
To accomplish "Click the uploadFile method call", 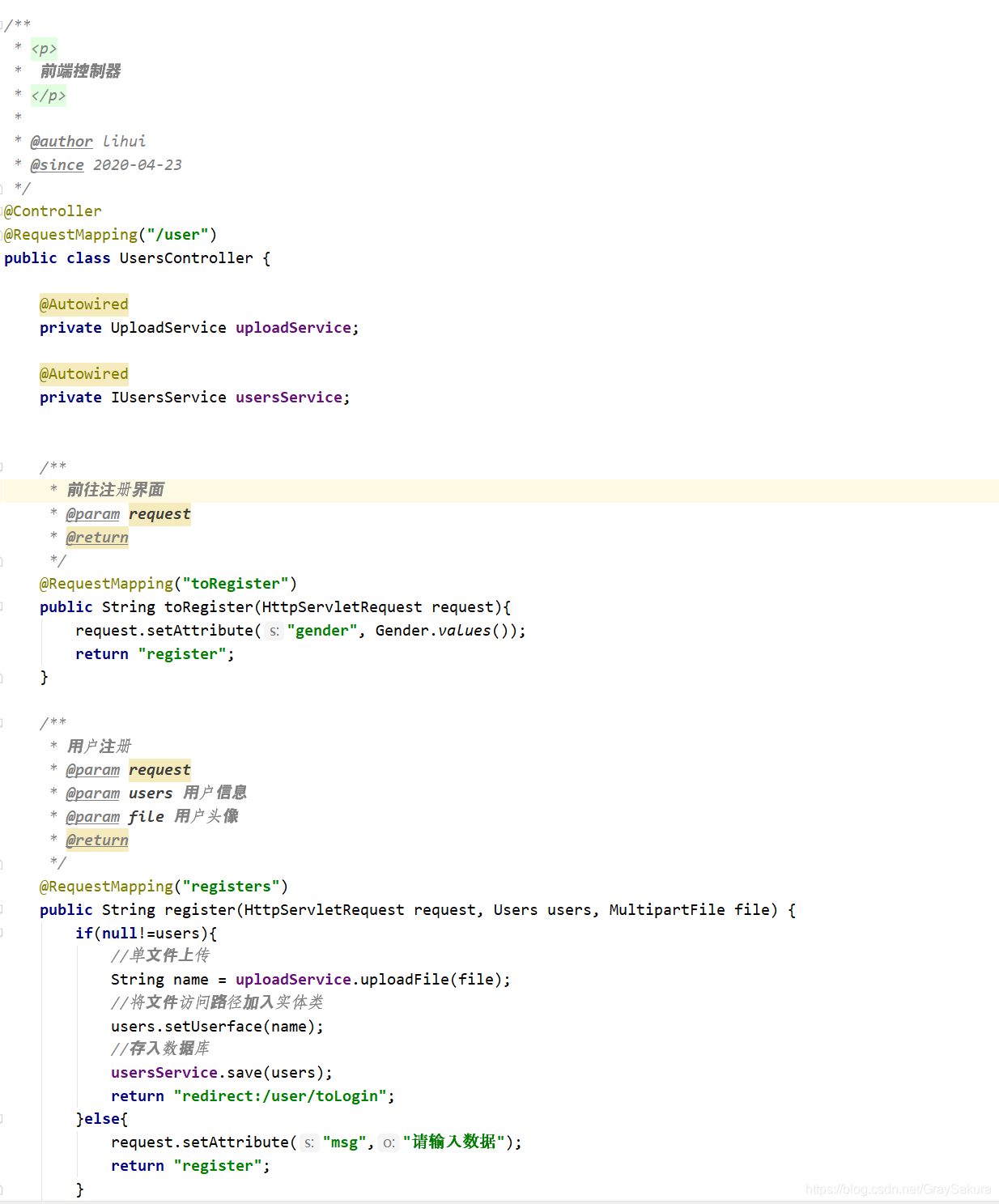I will coord(405,980).
